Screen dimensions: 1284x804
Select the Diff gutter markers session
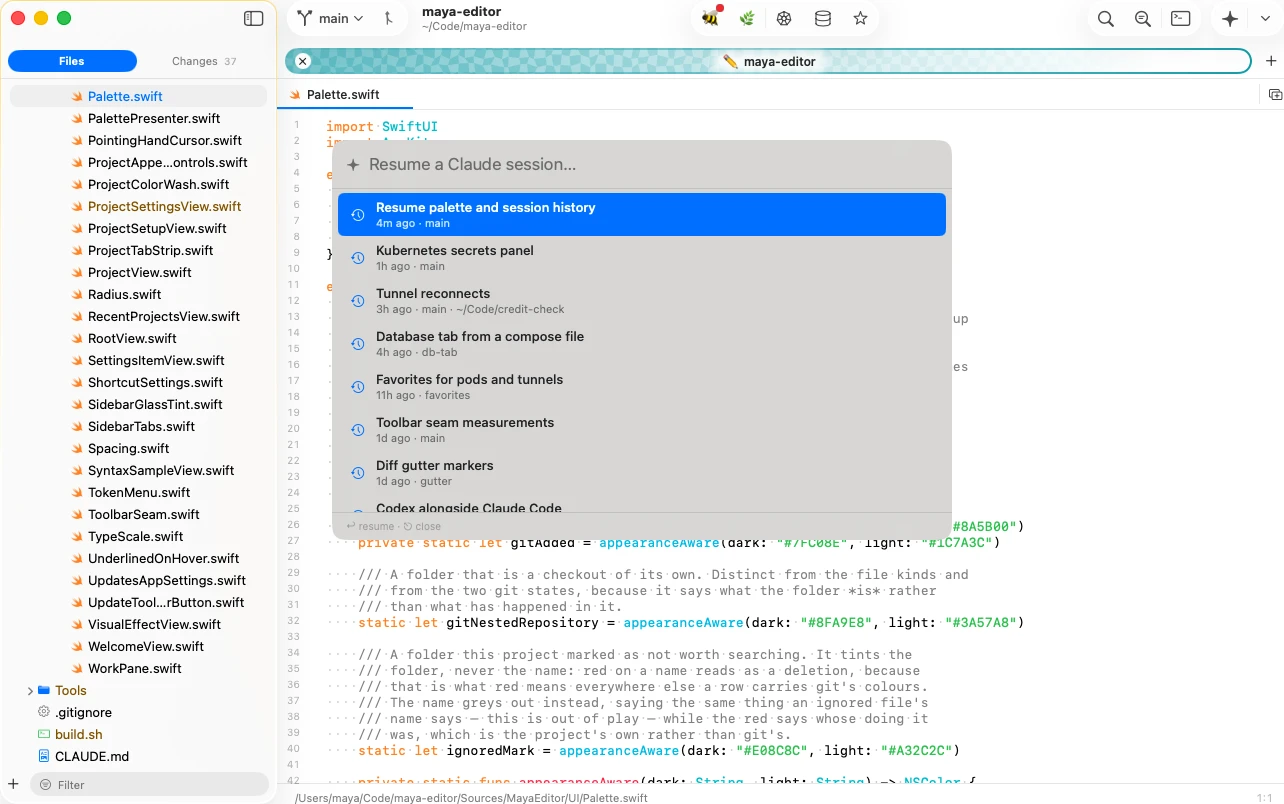tap(642, 473)
